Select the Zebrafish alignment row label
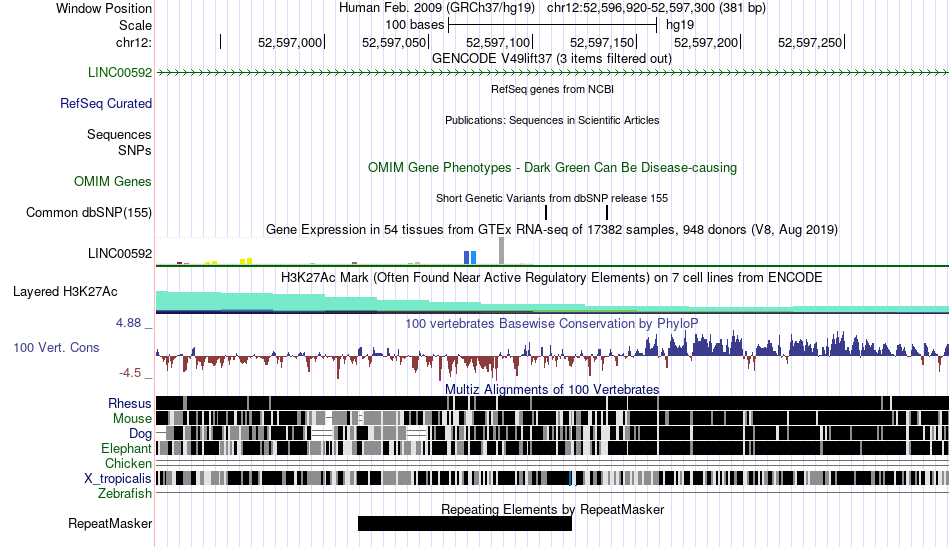The image size is (950, 547). (x=125, y=494)
